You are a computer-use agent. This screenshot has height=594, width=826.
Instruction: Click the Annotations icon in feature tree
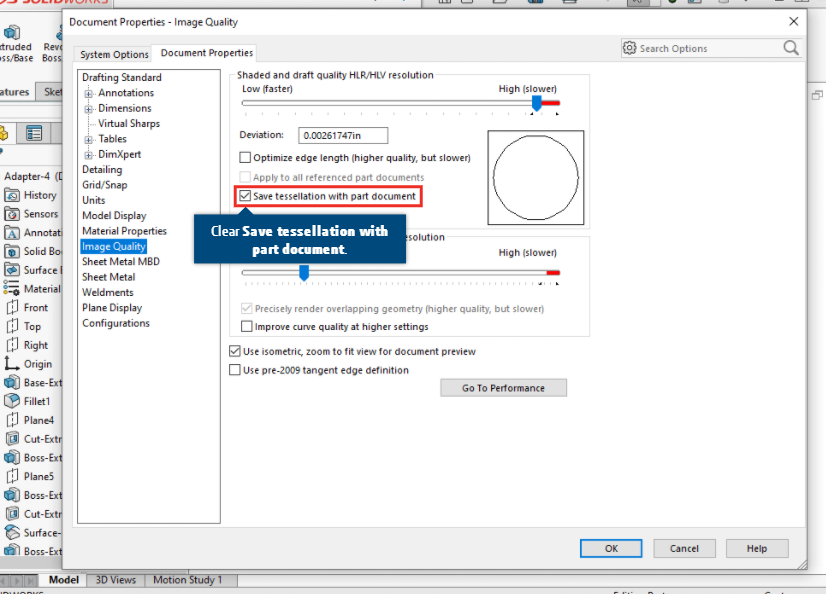[x=12, y=233]
